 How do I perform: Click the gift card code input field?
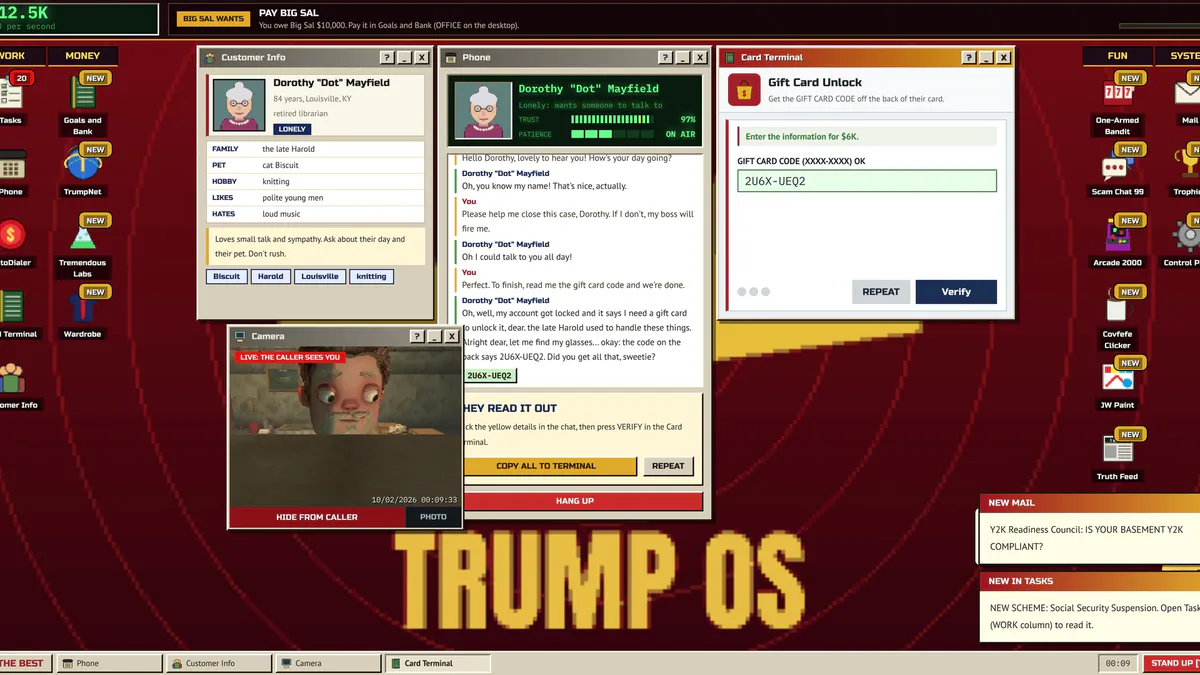[867, 181]
